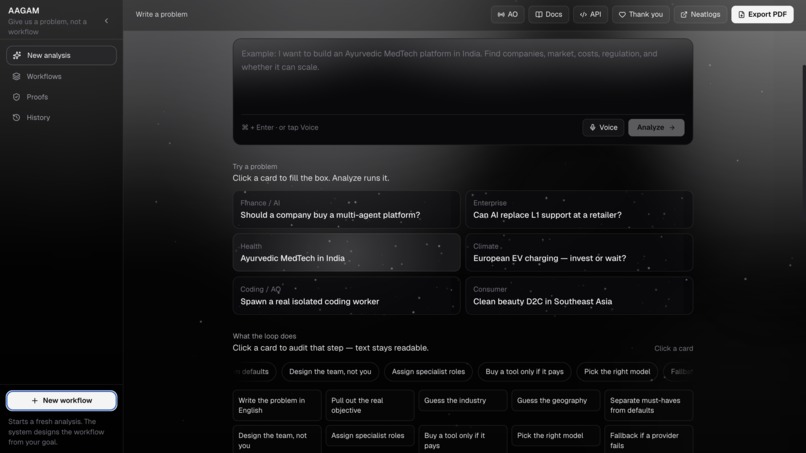Image resolution: width=806 pixels, height=453 pixels.
Task: Open 'Separate must-haves from defaults' step card
Action: 649,405
